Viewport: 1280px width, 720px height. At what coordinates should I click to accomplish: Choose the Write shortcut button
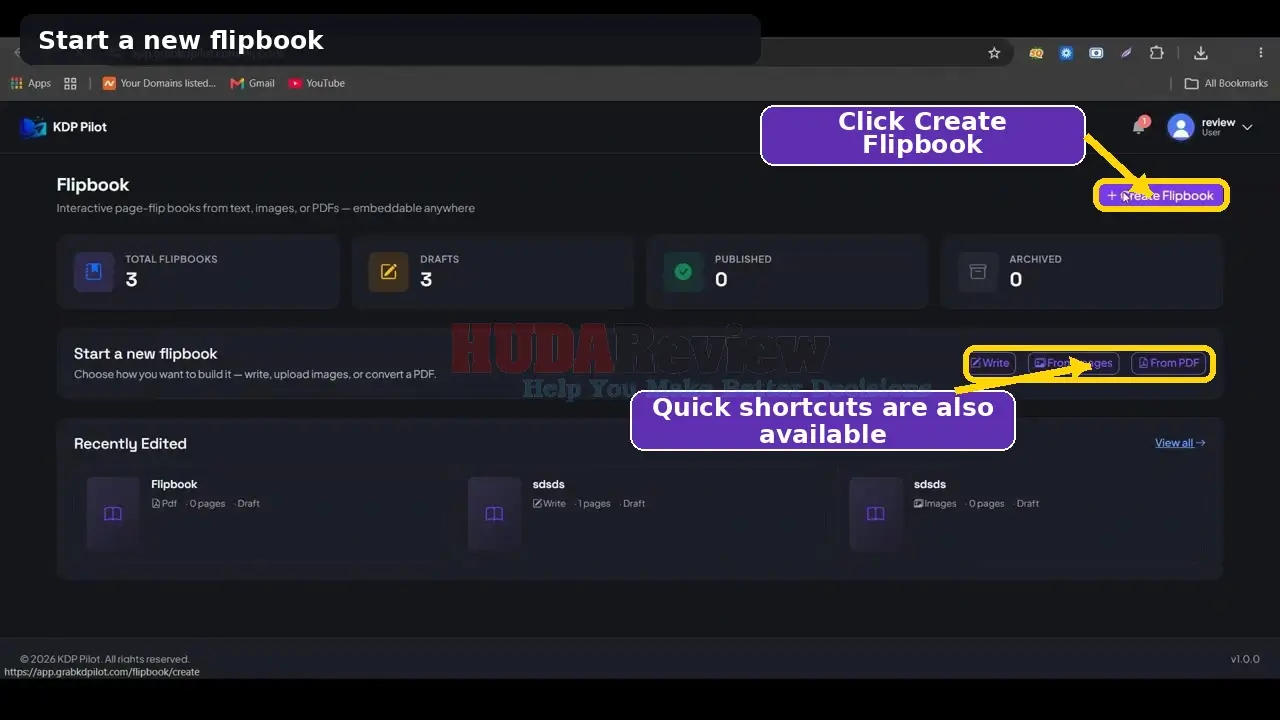click(991, 363)
